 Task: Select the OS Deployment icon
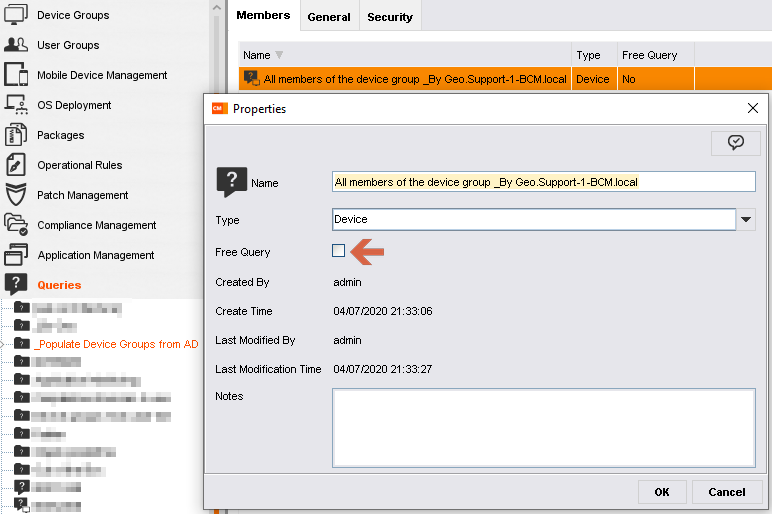pyautogui.click(x=16, y=105)
